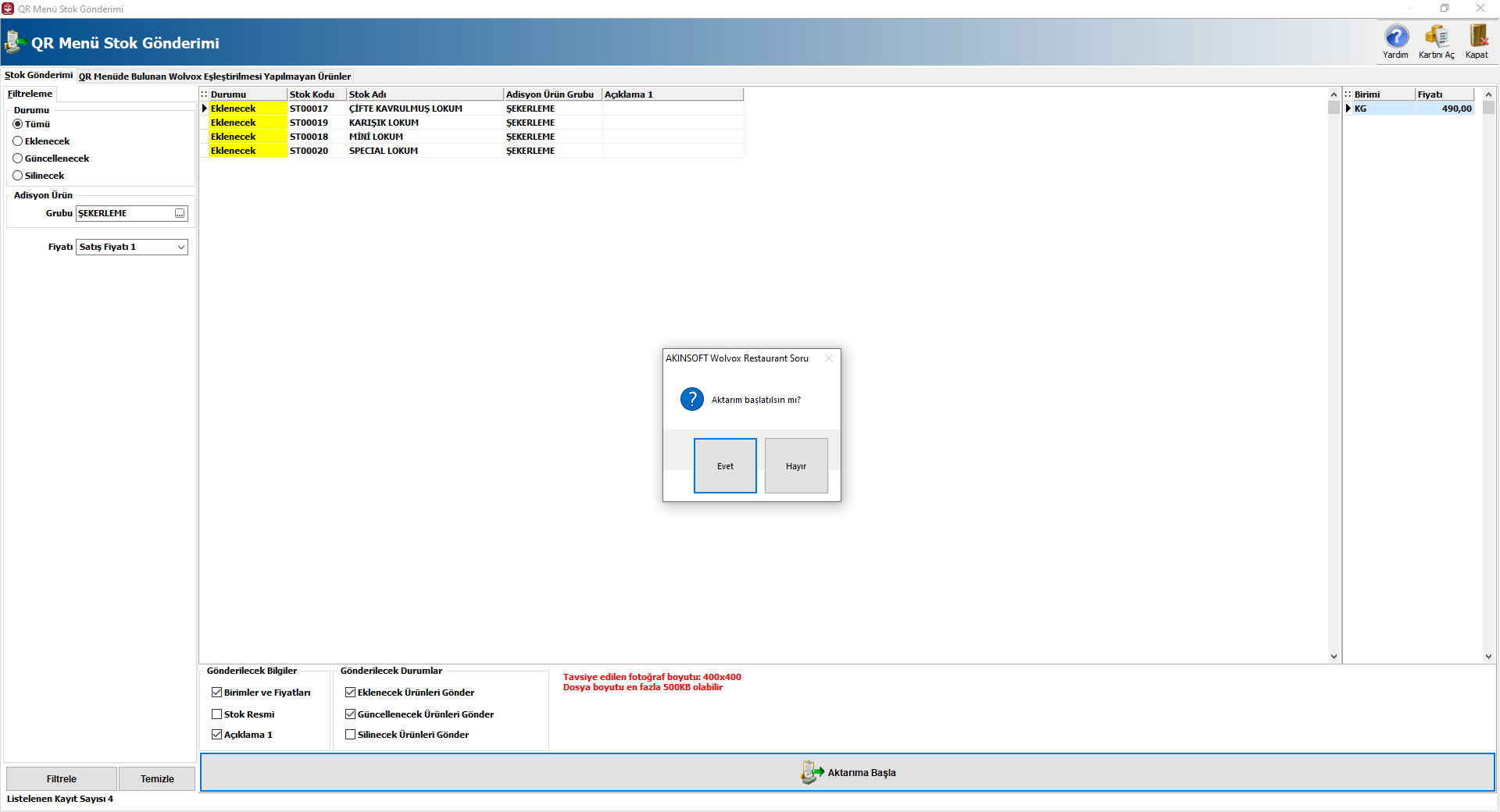Start transfer via Aktarıma Başla button

pos(848,772)
